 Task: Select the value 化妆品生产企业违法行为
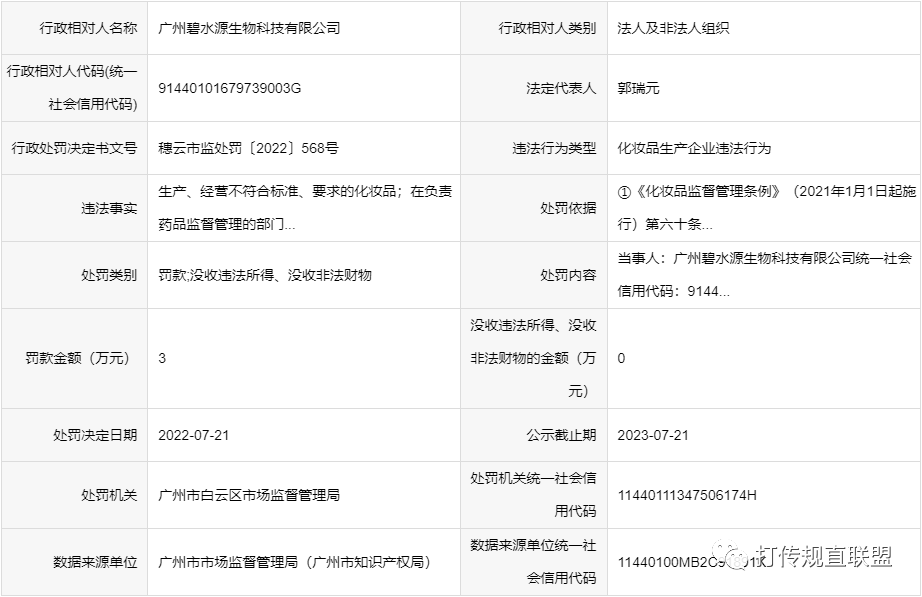coord(694,148)
